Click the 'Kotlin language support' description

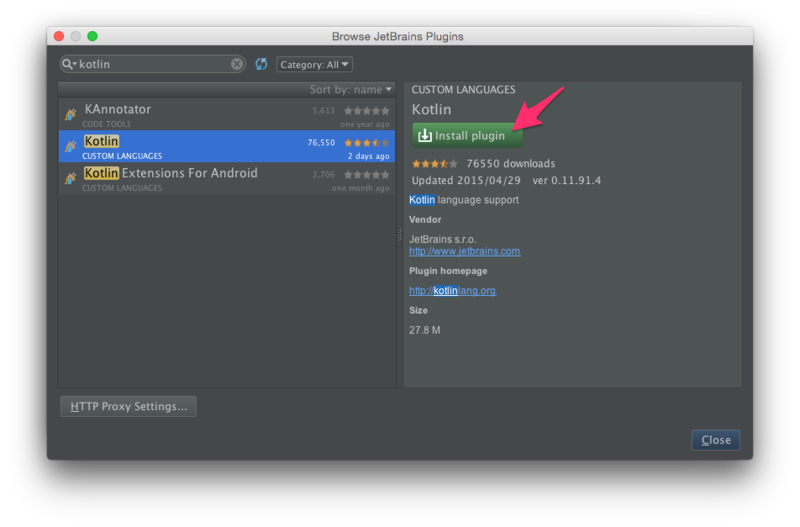pos(464,200)
